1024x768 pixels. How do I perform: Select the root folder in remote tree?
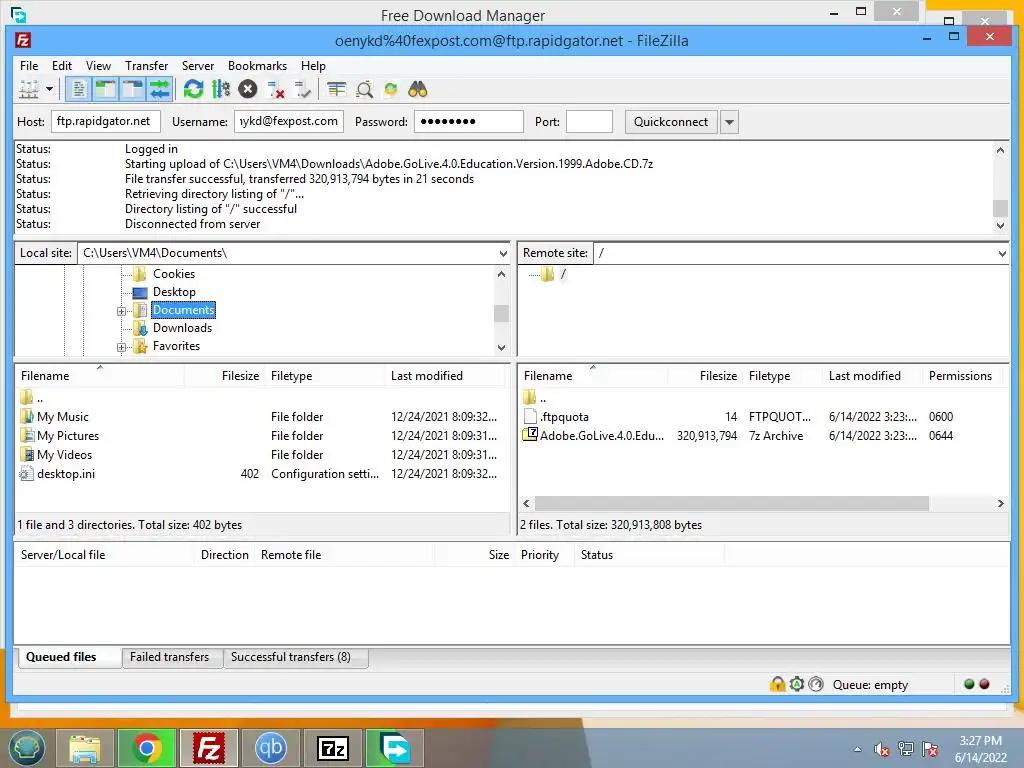pos(562,274)
